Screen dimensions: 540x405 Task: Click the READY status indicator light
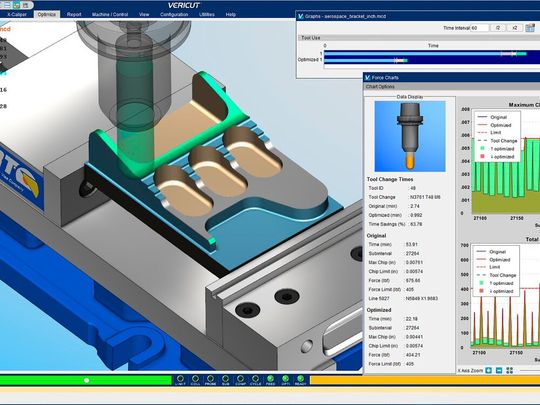click(x=300, y=379)
